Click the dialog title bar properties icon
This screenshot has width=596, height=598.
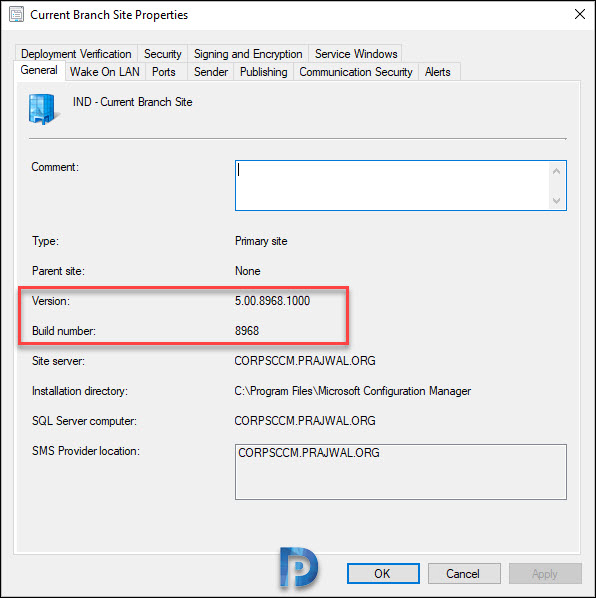[16, 15]
